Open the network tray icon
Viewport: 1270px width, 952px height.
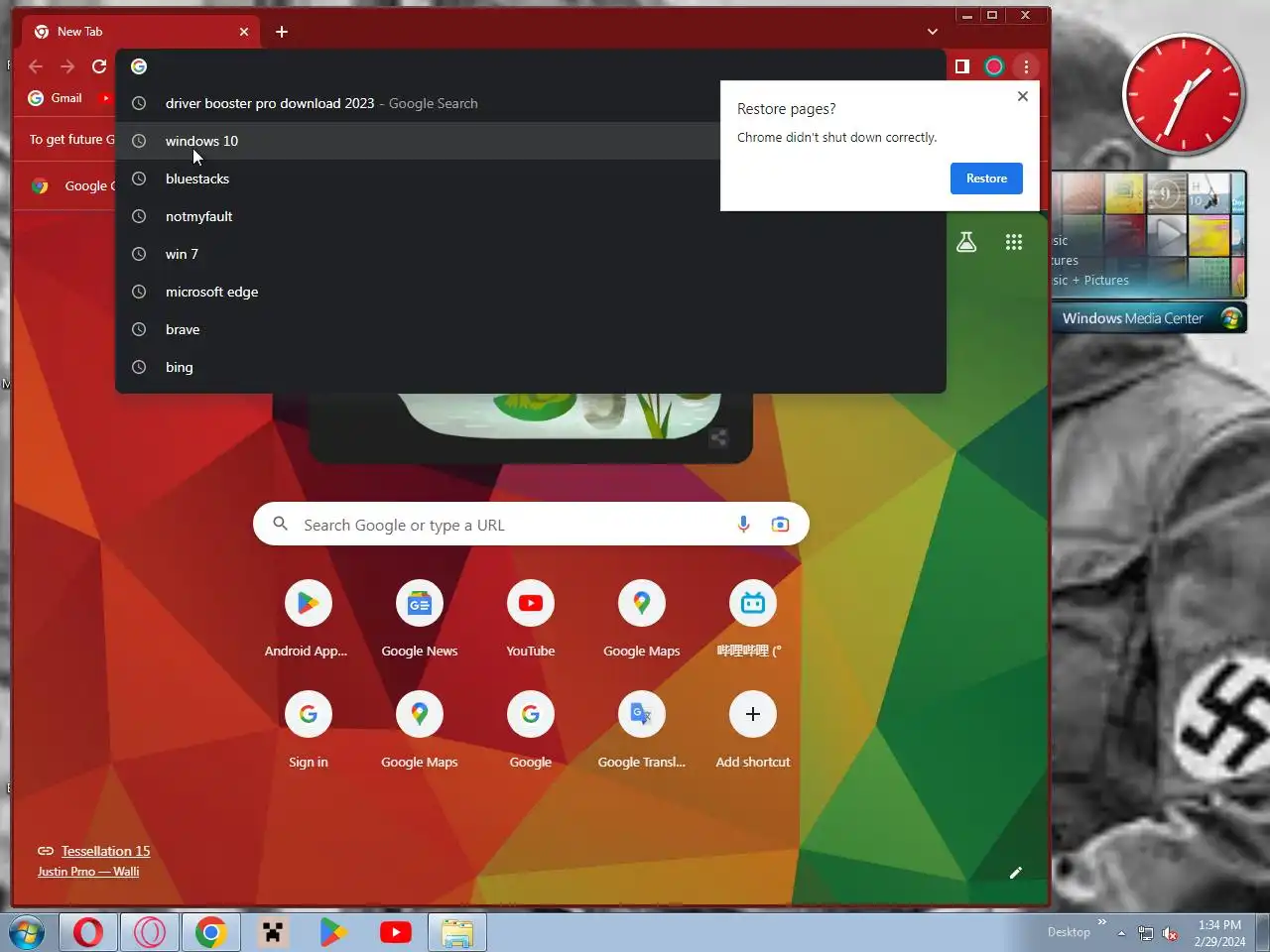(x=1146, y=933)
